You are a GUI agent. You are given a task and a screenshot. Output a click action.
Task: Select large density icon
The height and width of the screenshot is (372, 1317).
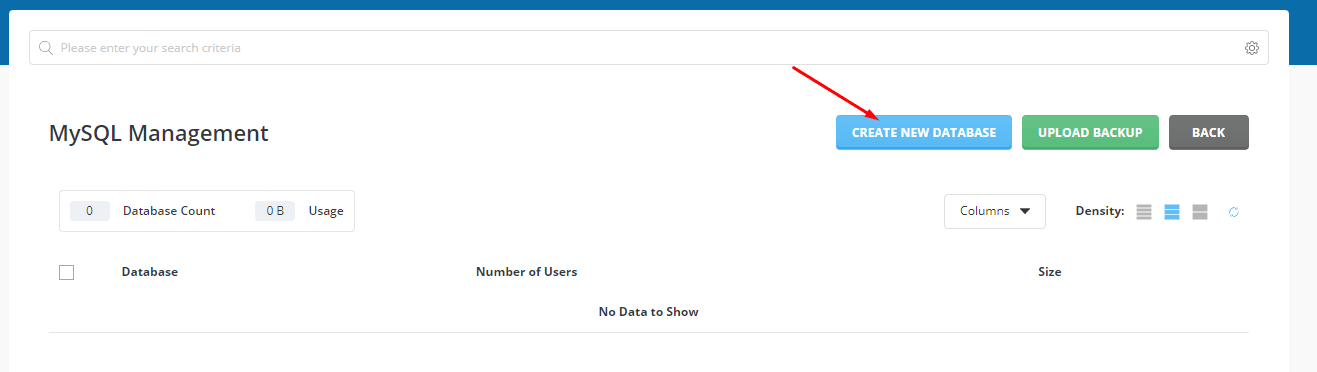[x=1200, y=212]
